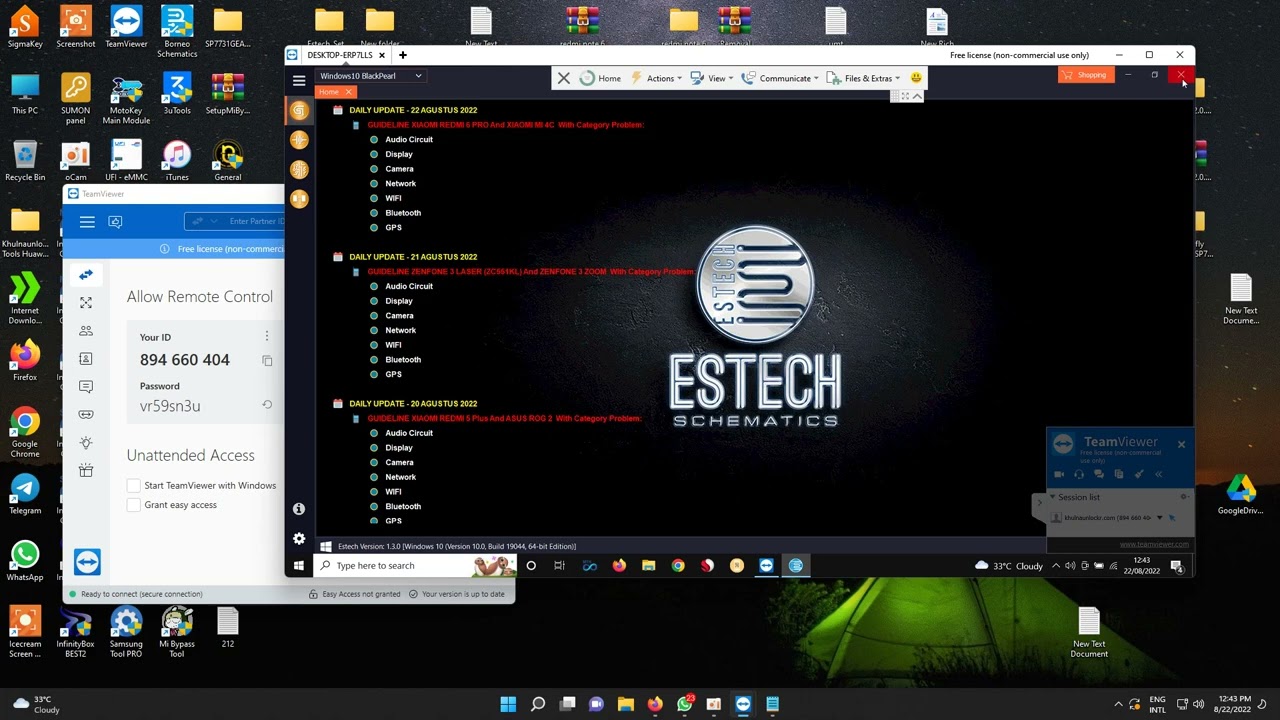Viewport: 1280px width, 720px height.
Task: Click Free license banner in TeamViewer window
Action: [172, 249]
